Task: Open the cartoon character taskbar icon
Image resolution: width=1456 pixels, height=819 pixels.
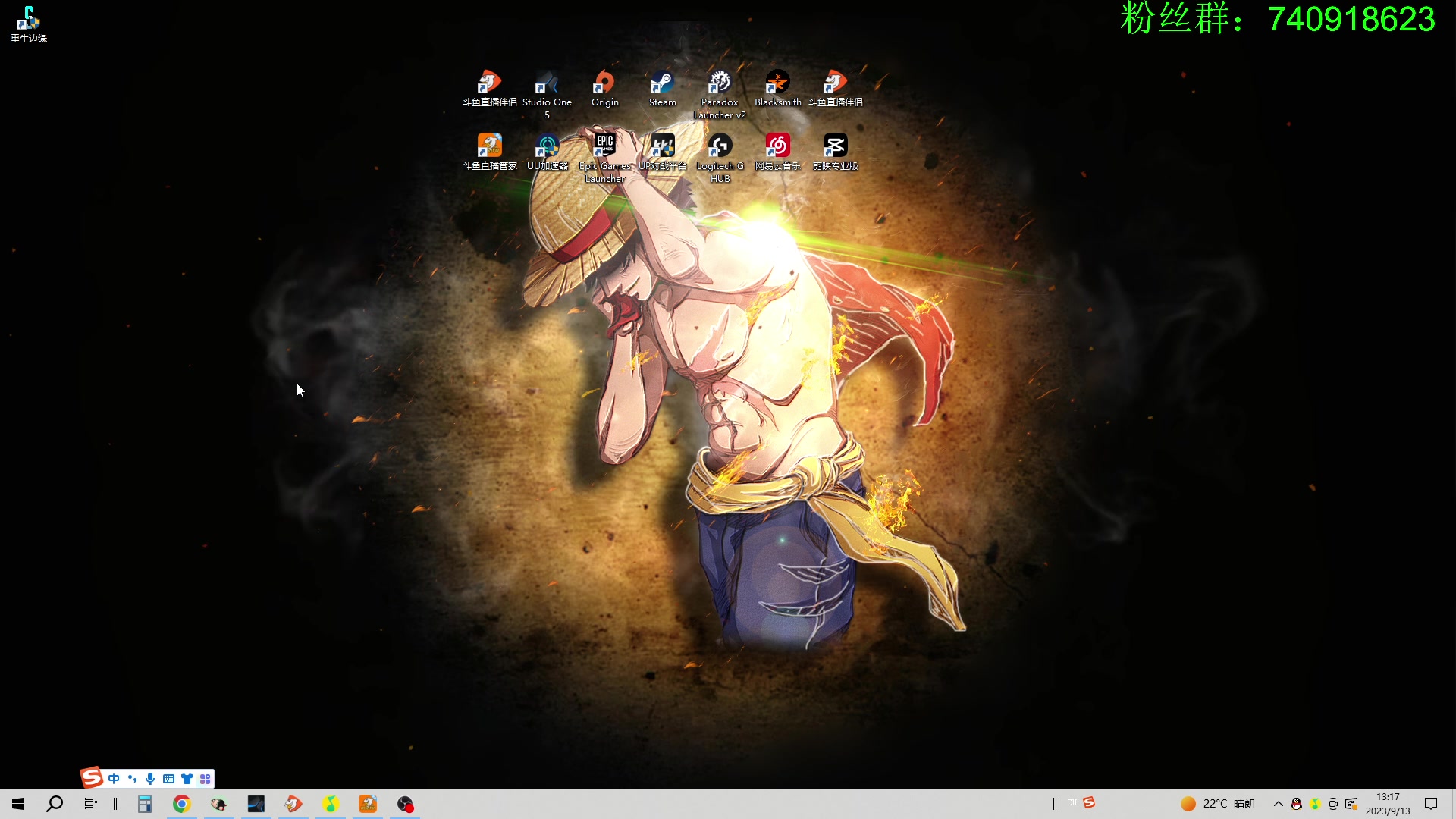Action: [x=219, y=804]
